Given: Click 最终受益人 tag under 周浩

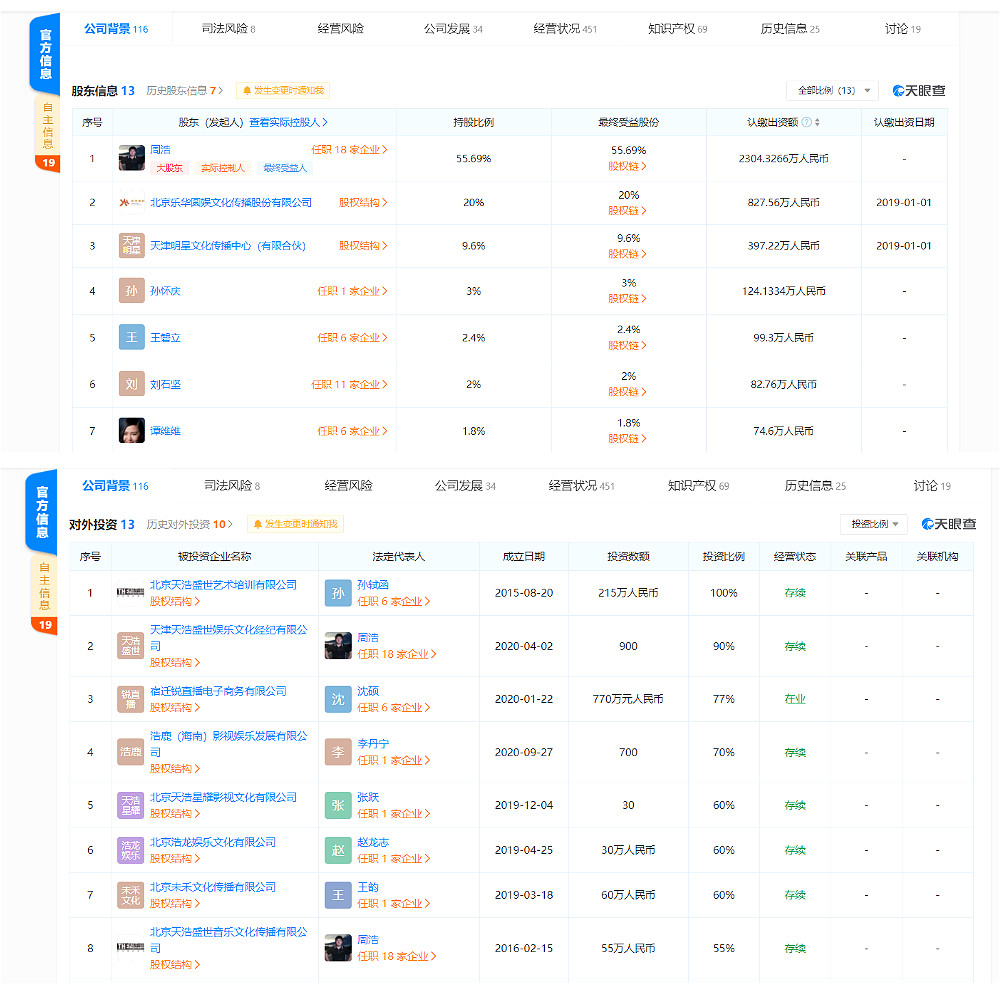Looking at the screenshot, I should (x=285, y=168).
